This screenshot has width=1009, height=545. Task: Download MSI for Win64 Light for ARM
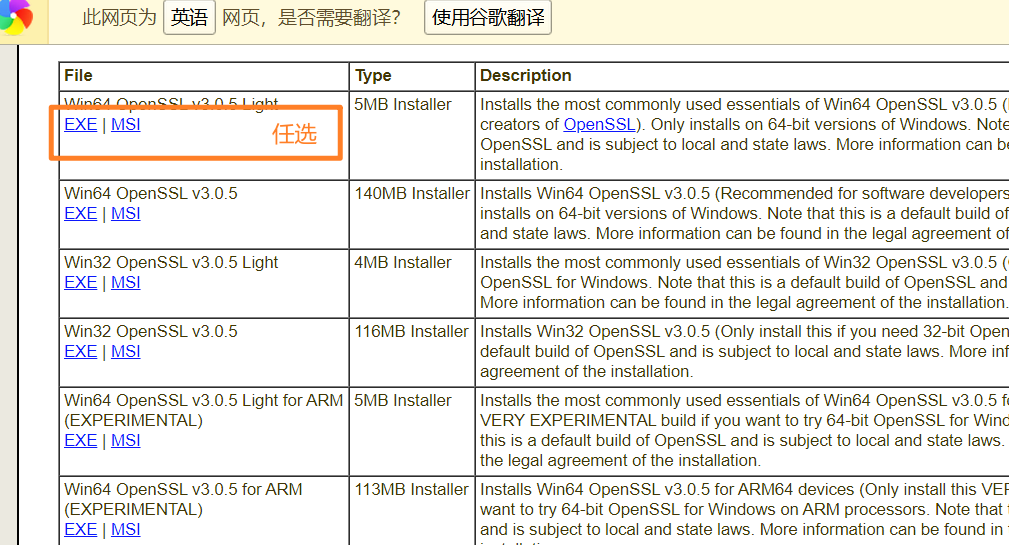coord(125,440)
